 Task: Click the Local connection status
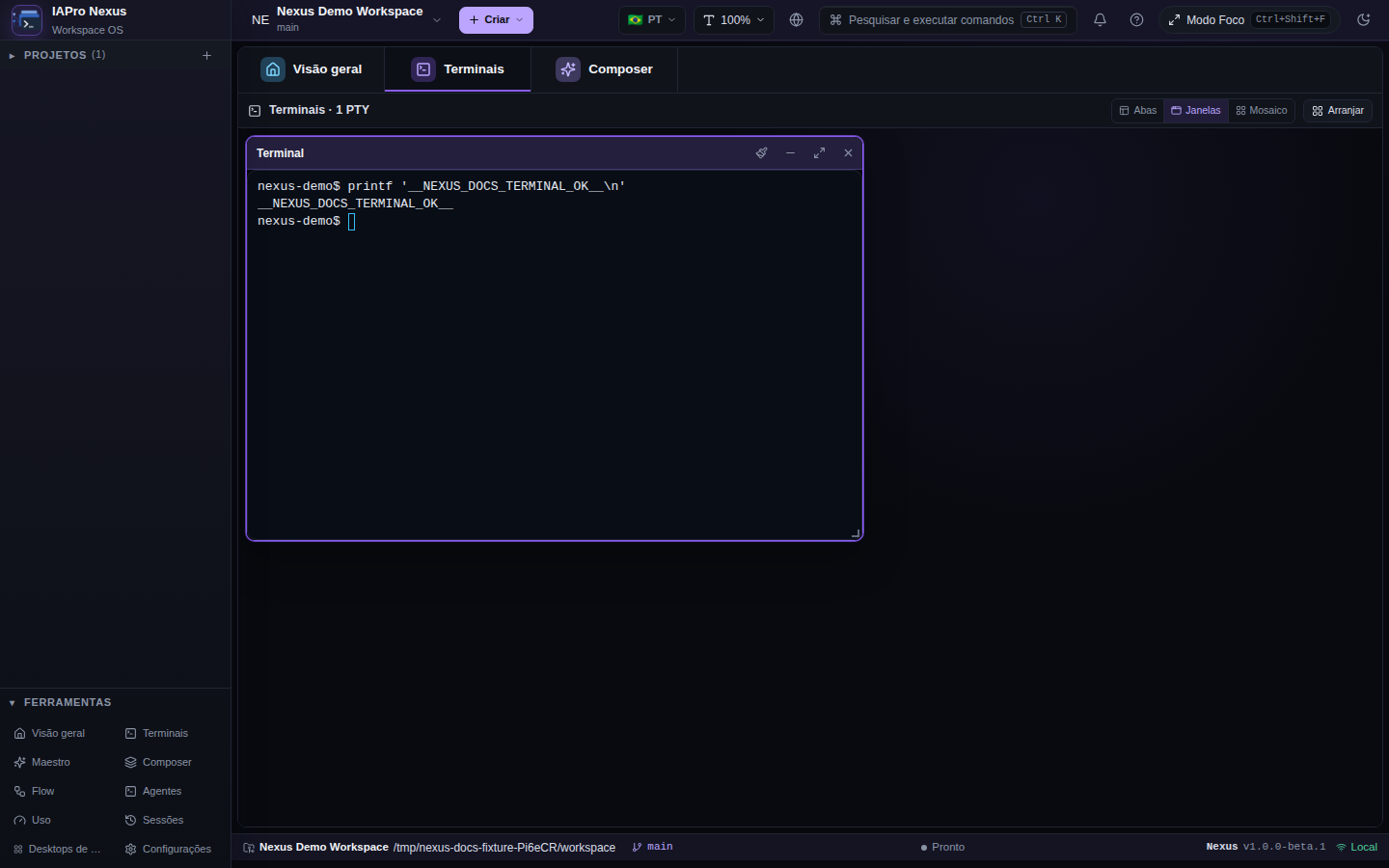point(1356,848)
